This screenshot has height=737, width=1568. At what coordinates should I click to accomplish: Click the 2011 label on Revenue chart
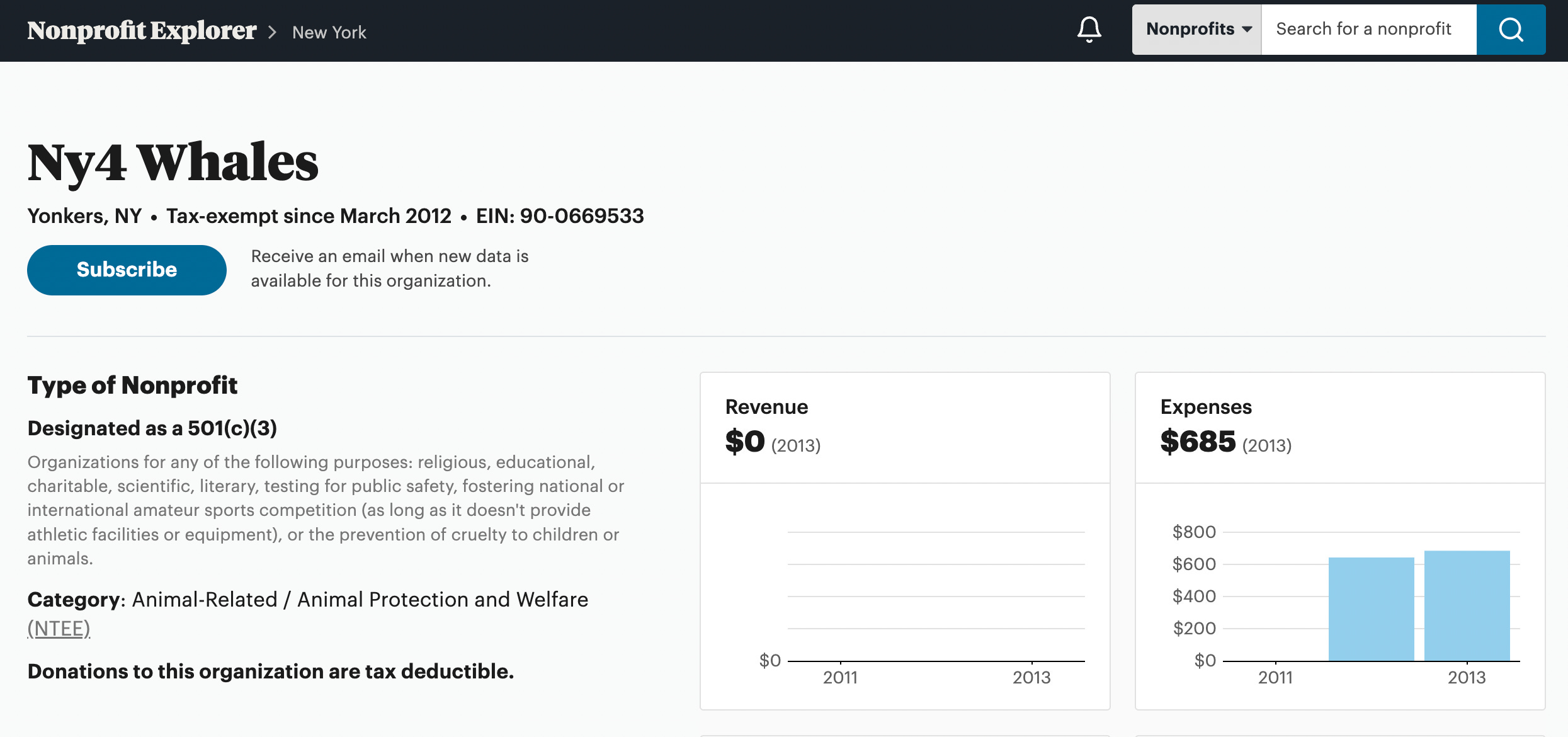point(840,678)
